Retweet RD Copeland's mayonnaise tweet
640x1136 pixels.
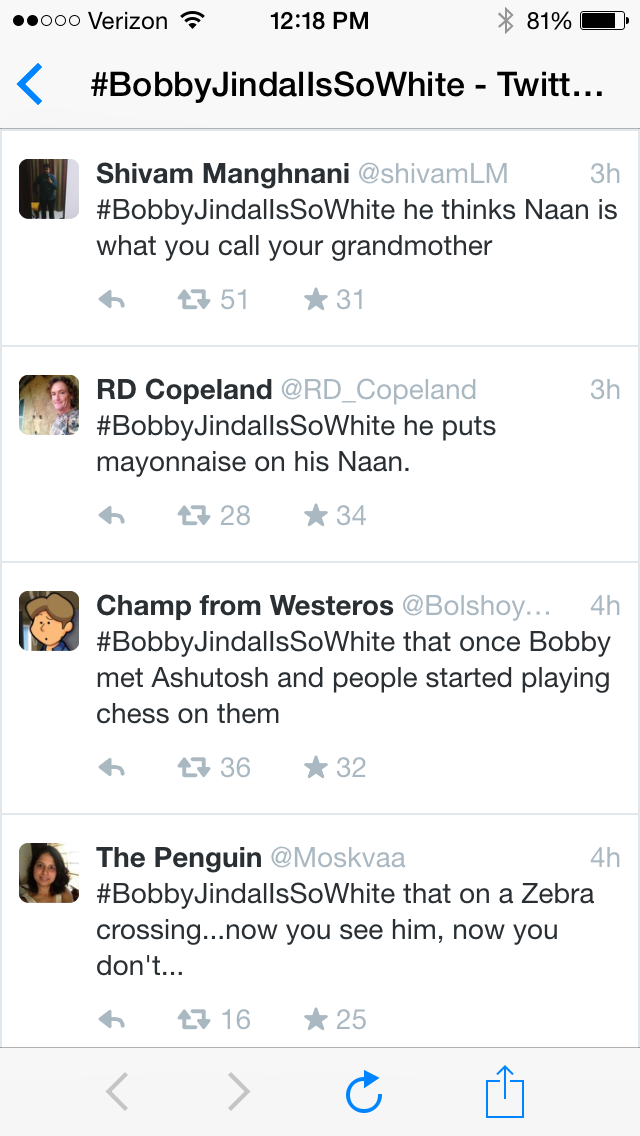point(193,516)
